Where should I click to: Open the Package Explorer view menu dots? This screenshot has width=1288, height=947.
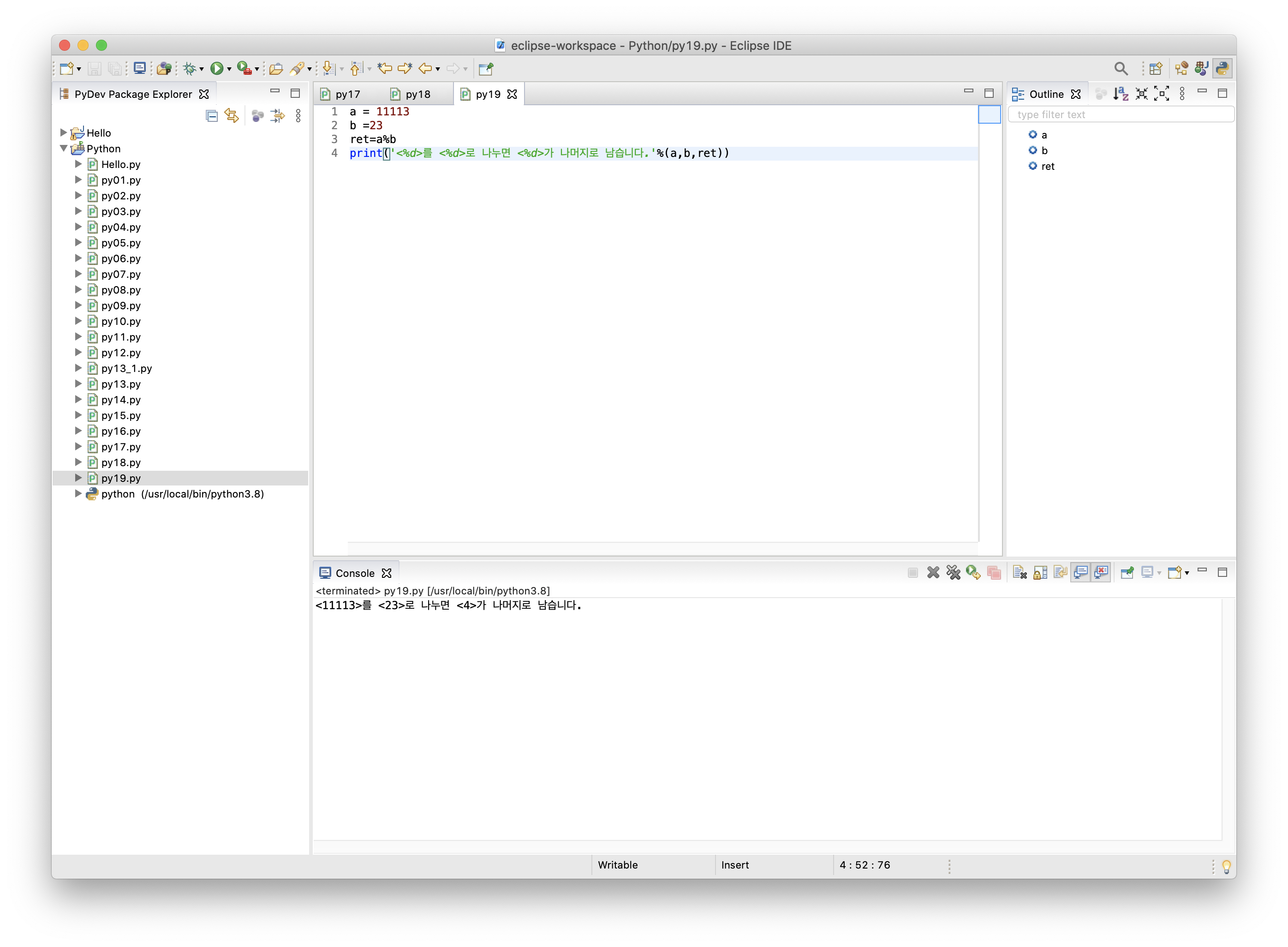[x=298, y=116]
